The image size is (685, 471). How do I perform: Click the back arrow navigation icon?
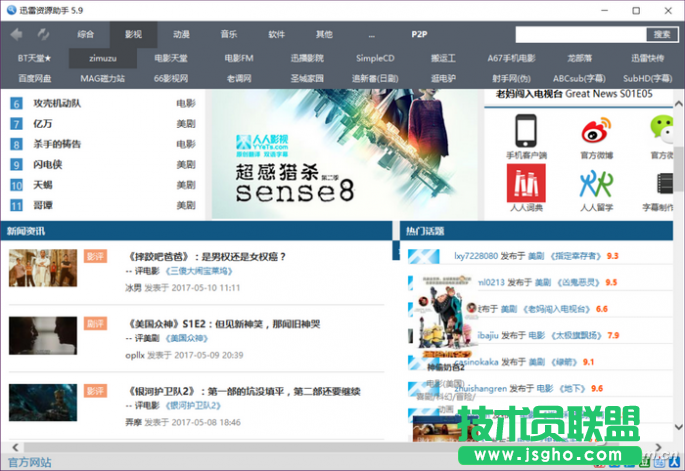pyautogui.click(x=16, y=34)
